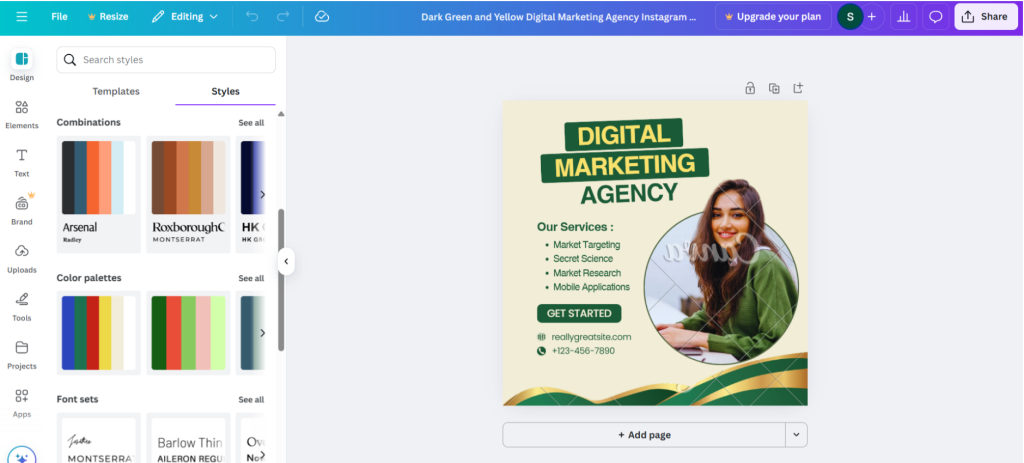Click the duplicate page icon above canvas
The image size is (1024, 463).
[774, 88]
